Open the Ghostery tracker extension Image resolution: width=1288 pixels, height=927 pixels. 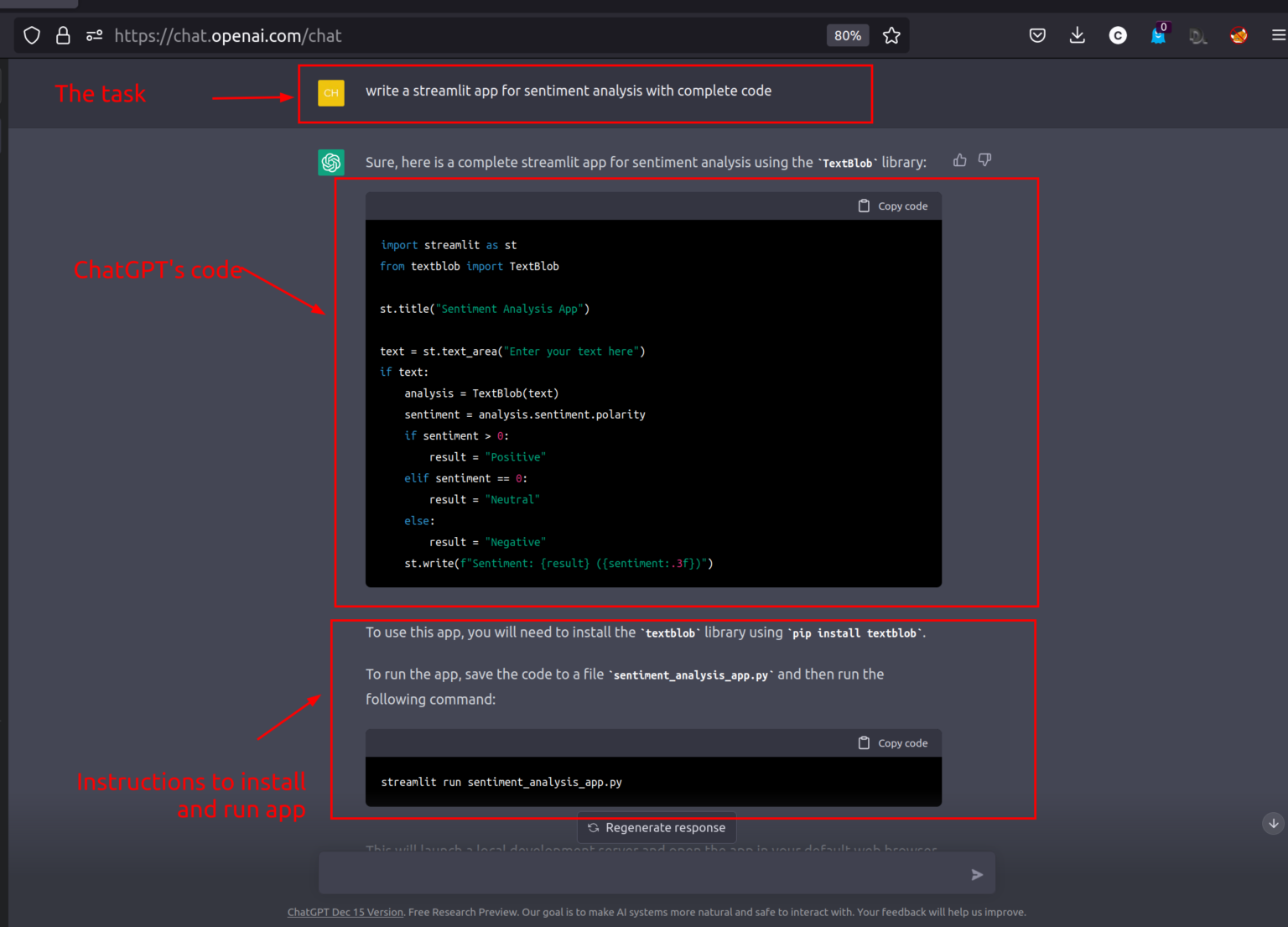tap(1160, 35)
